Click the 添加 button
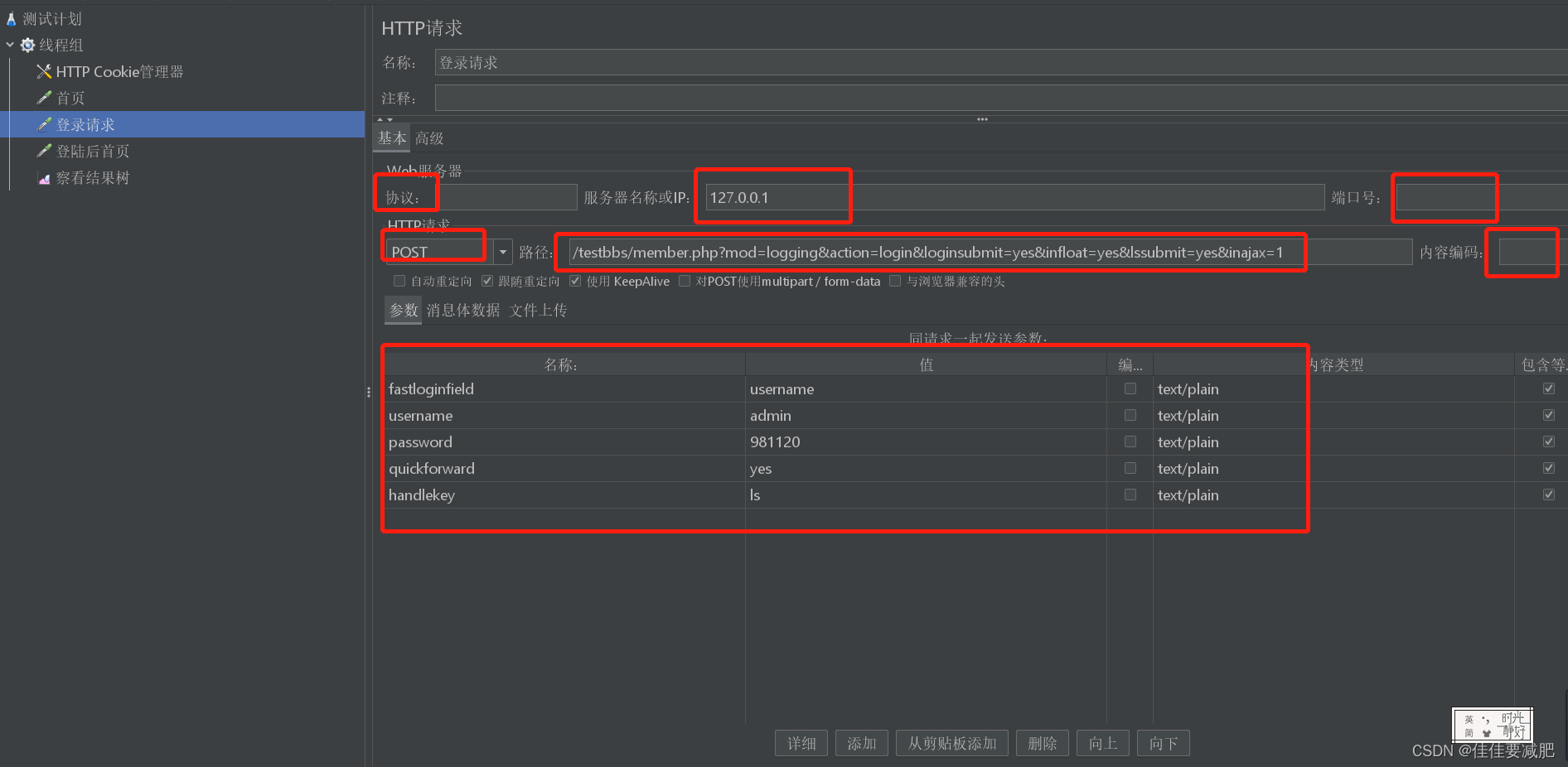Screen dimensions: 1568x767 coord(862,743)
